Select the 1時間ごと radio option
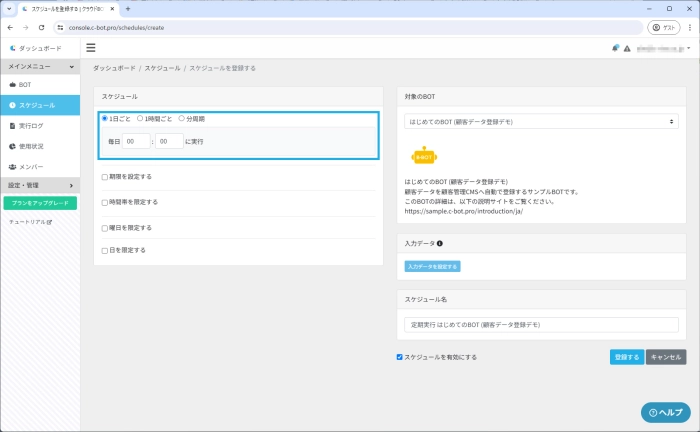Viewport: 700px width, 432px height. [140, 119]
